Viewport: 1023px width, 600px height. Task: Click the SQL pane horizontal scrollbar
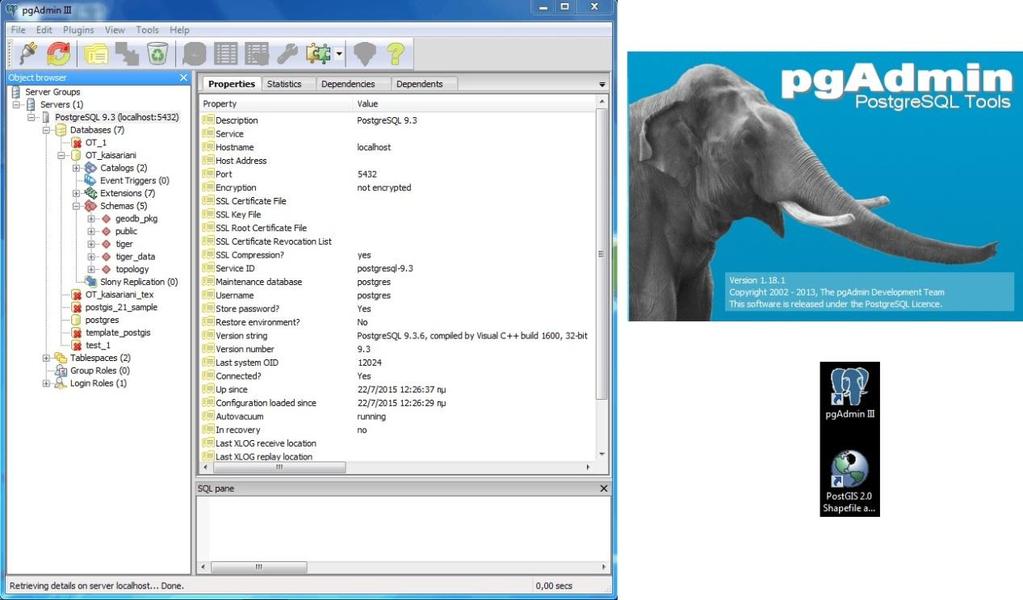pyautogui.click(x=259, y=567)
